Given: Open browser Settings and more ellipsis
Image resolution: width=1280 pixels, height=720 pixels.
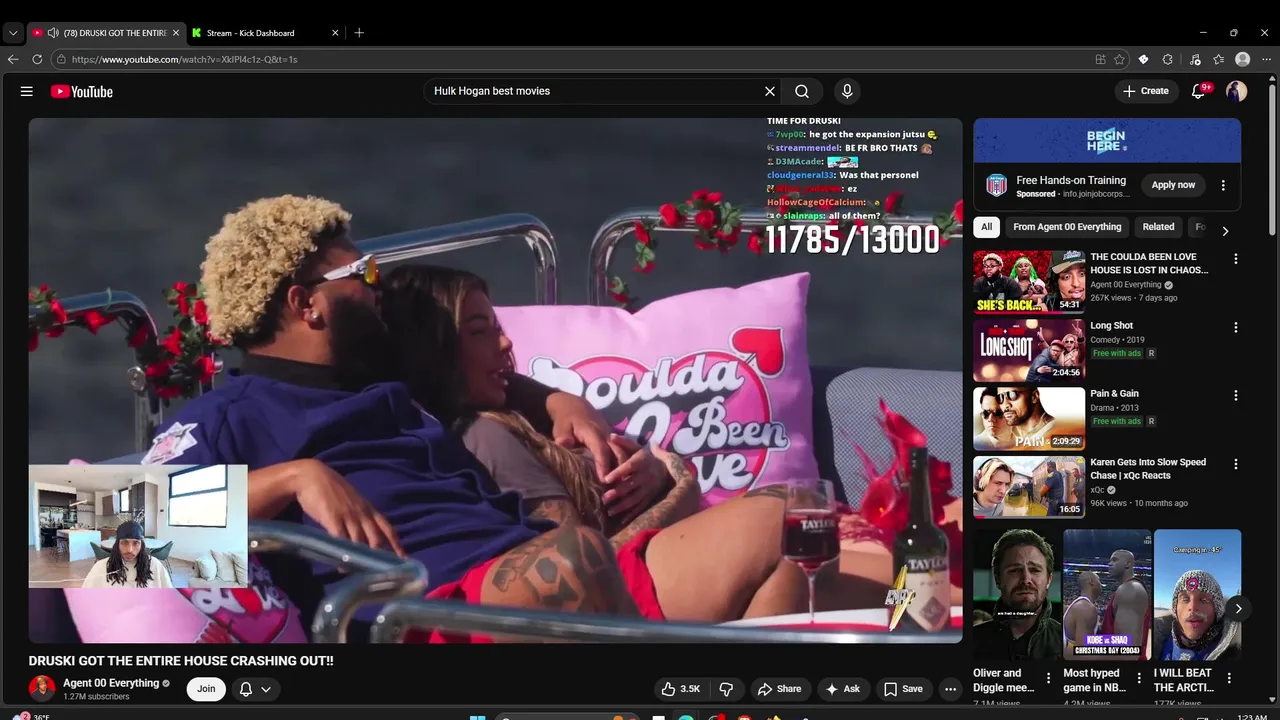Looking at the screenshot, I should (1267, 59).
